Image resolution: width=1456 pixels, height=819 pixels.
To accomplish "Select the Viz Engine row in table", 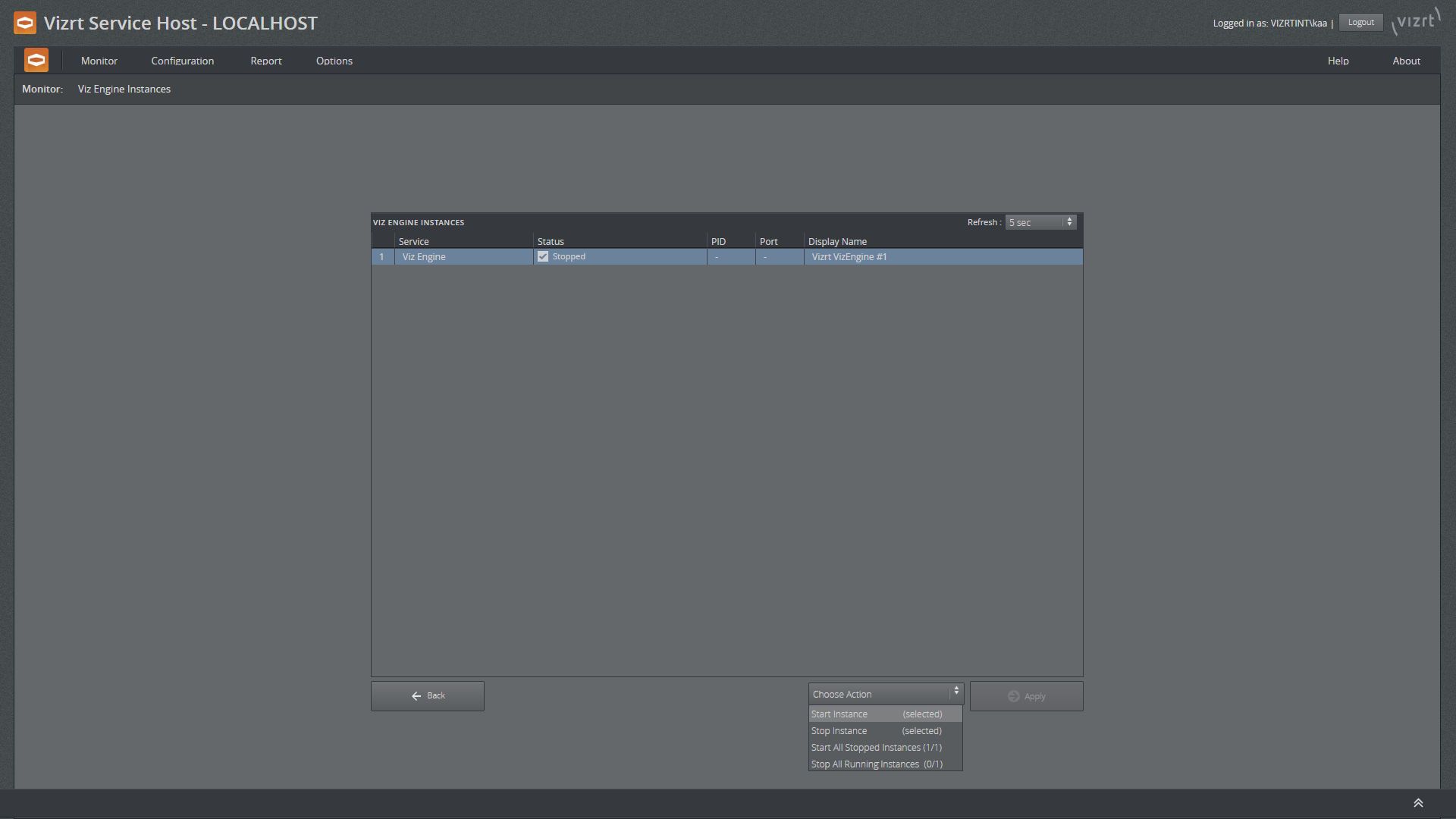I will [x=425, y=257].
